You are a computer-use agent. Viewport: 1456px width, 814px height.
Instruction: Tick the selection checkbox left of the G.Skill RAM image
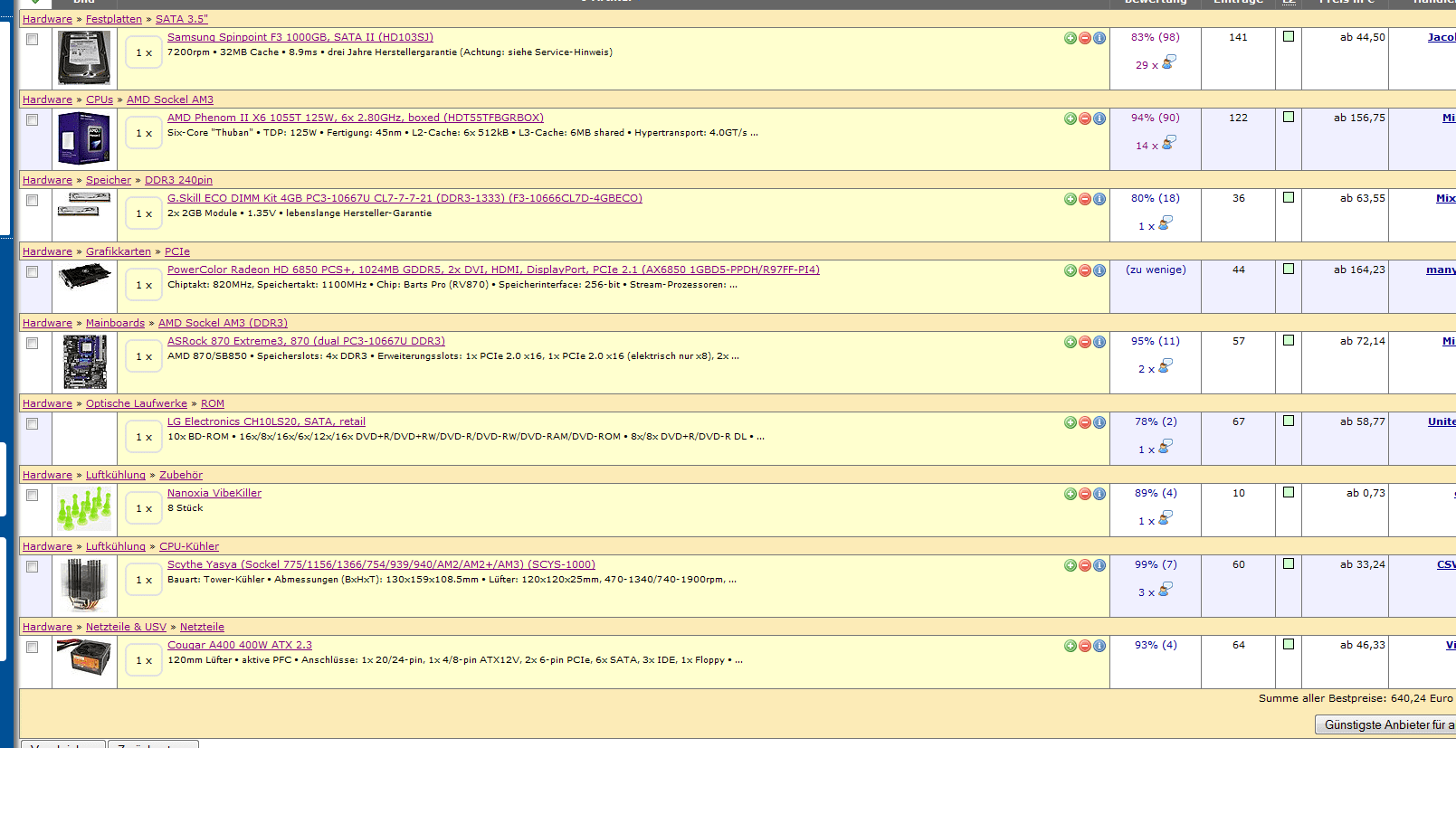pos(33,201)
